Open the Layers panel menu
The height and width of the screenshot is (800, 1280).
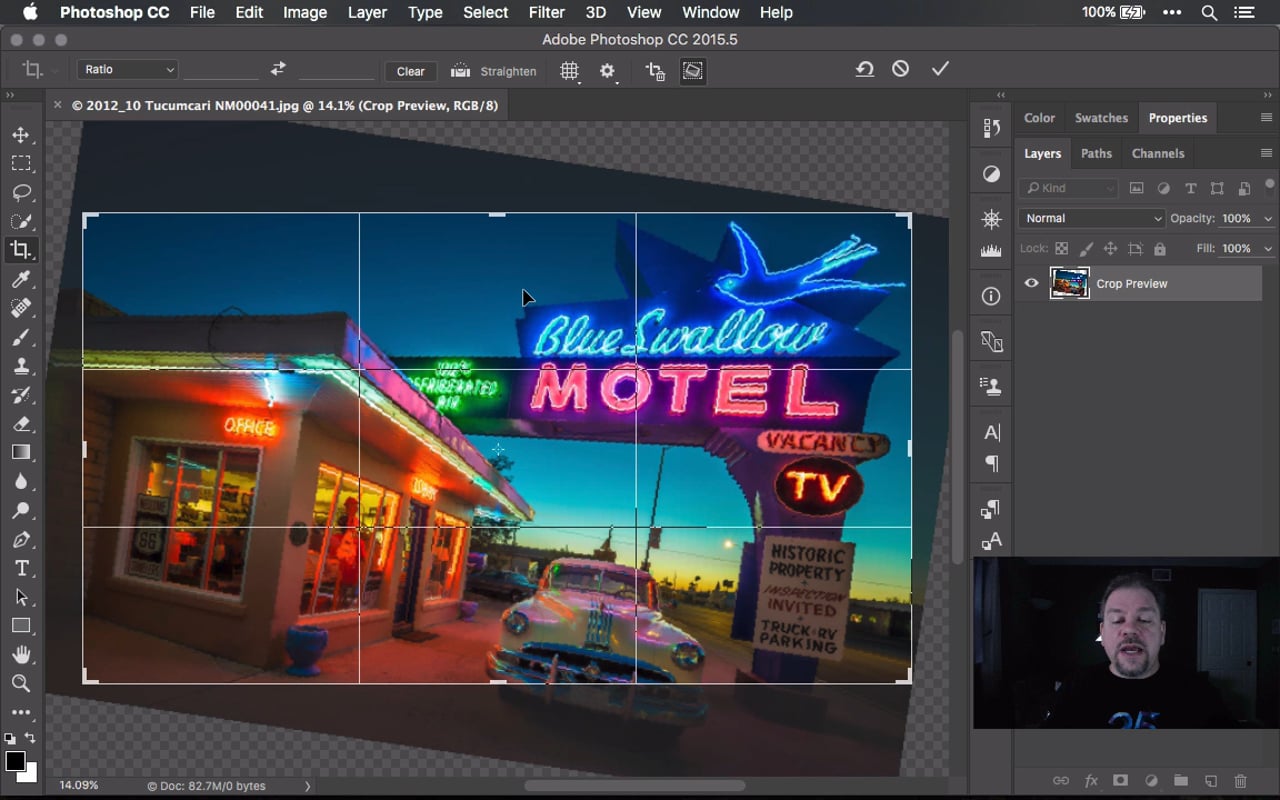point(1266,153)
